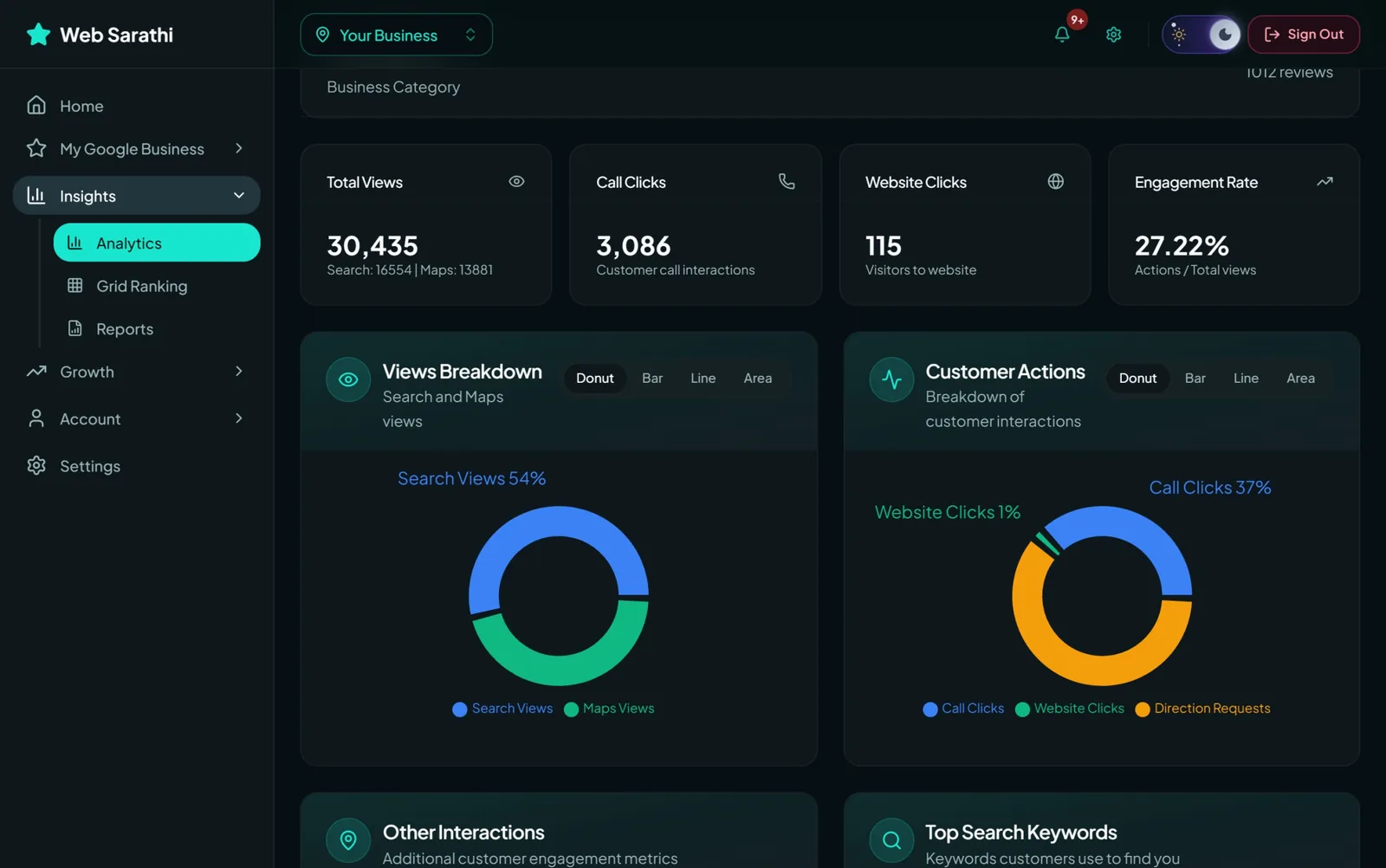Click the trend arrow on Engagement Rate card
The image size is (1386, 868).
click(1324, 182)
